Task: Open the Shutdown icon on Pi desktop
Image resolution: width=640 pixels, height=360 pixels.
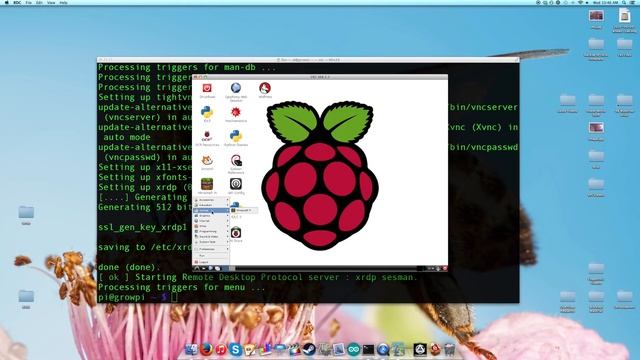Action: pyautogui.click(x=207, y=88)
